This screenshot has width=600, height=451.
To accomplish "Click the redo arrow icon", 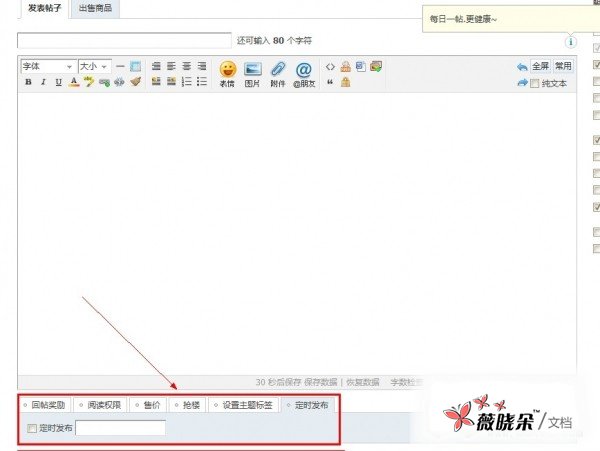I will (x=522, y=83).
